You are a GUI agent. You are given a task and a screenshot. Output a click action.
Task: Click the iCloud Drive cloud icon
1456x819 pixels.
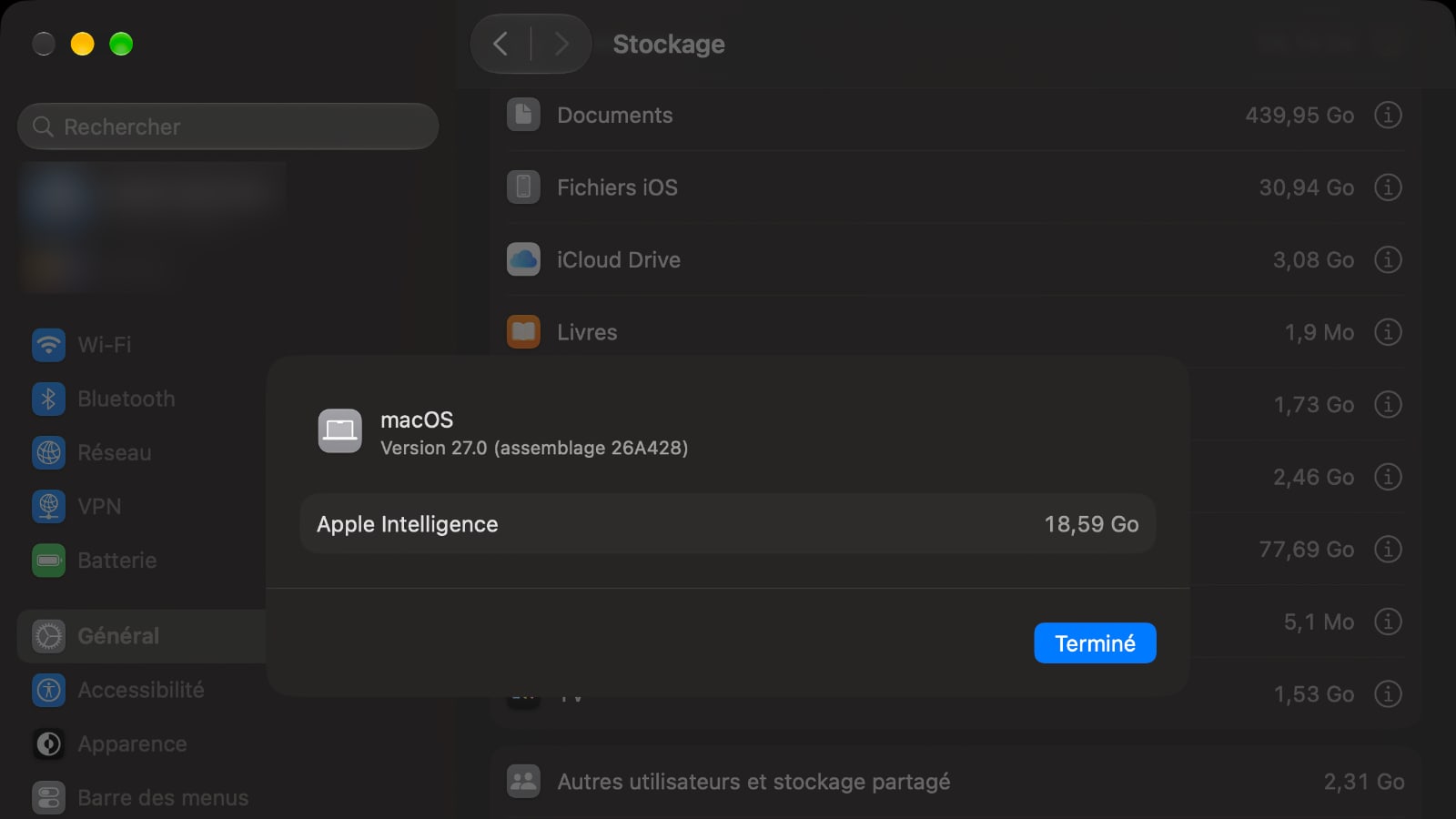click(x=523, y=259)
